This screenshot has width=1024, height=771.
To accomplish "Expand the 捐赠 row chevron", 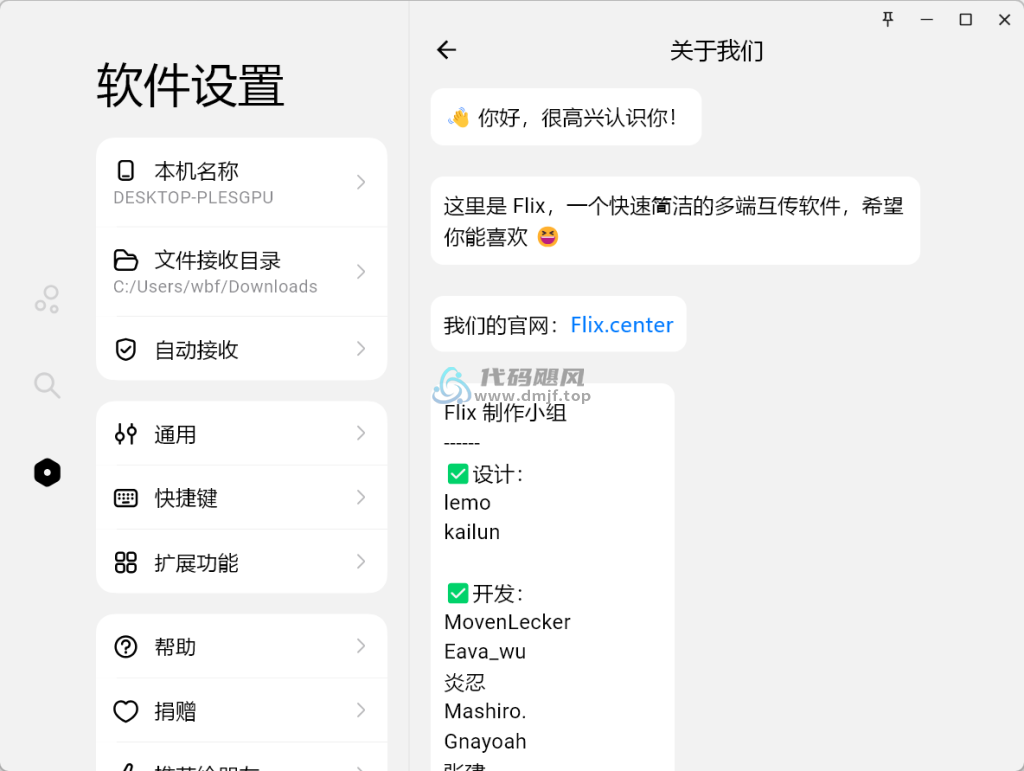I will [x=361, y=710].
